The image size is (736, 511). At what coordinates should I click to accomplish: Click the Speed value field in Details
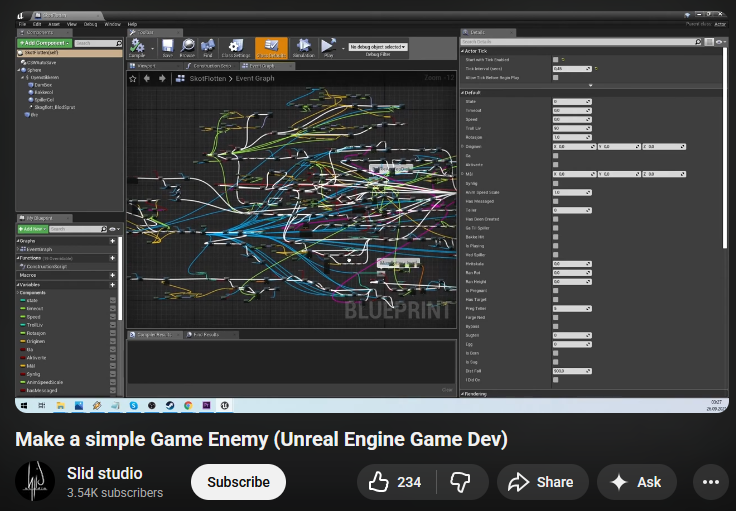571,119
